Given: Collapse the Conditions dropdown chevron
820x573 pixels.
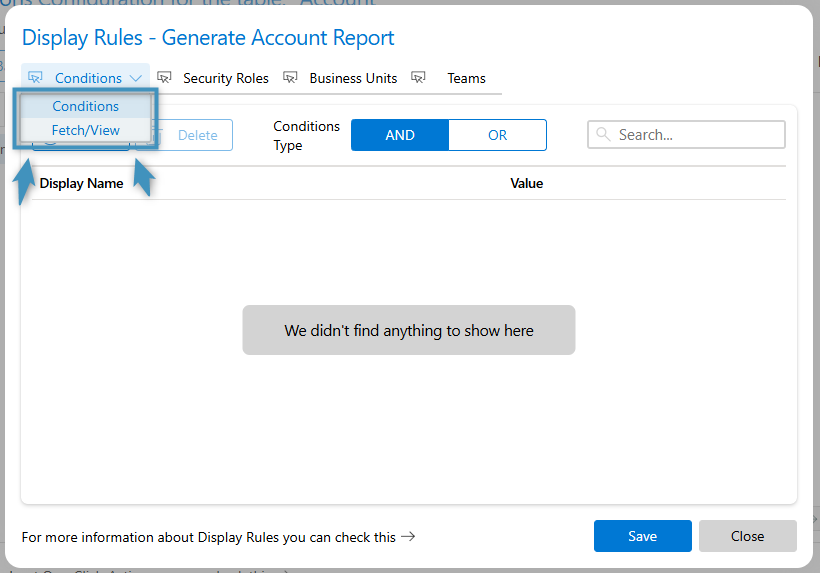Looking at the screenshot, I should tap(136, 78).
